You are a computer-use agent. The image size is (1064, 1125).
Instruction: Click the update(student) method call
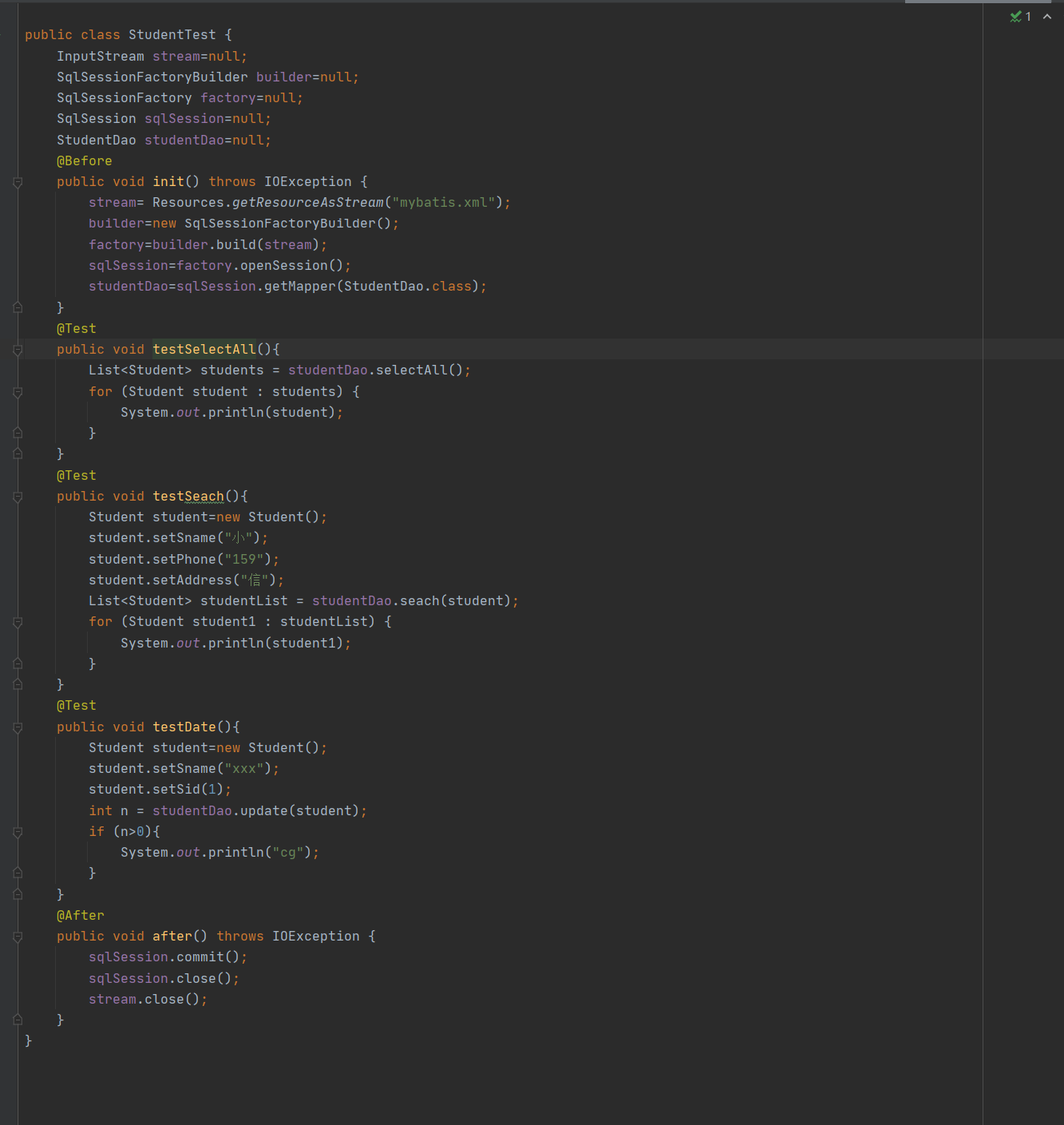tap(299, 811)
